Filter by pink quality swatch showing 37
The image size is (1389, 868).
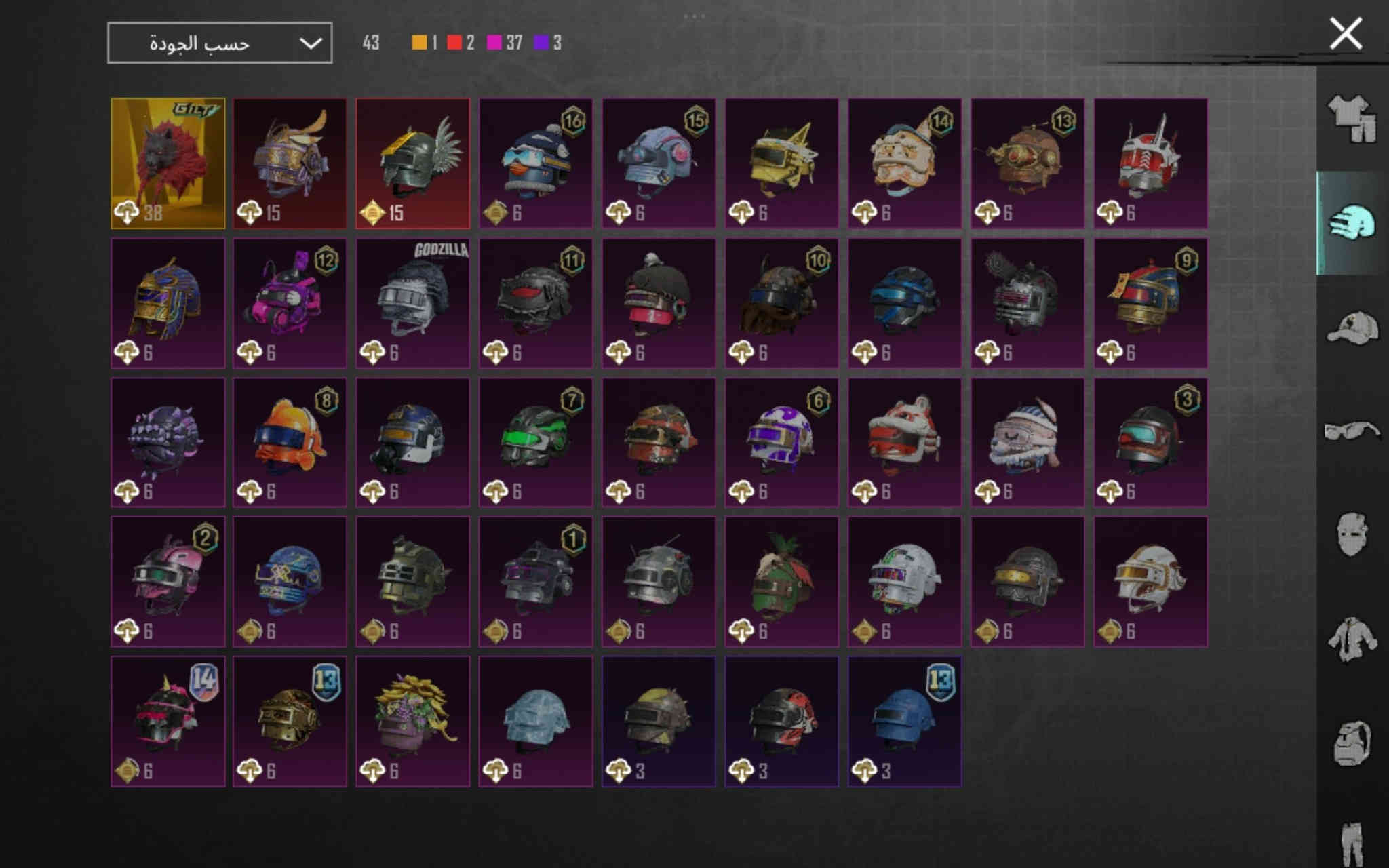coord(505,43)
